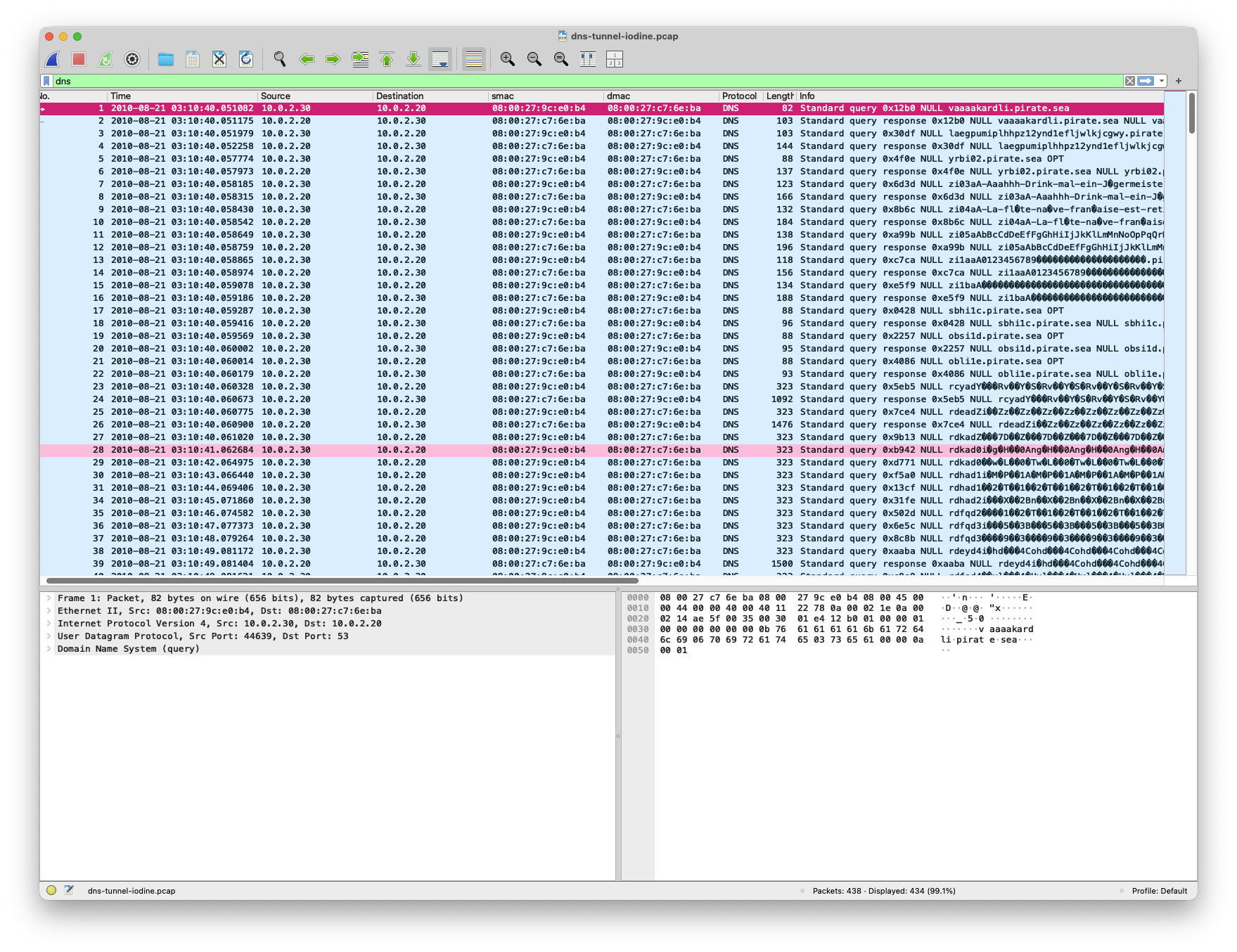Open the layout preferences icon in toolbar
This screenshot has height=952, width=1237.
coord(615,59)
